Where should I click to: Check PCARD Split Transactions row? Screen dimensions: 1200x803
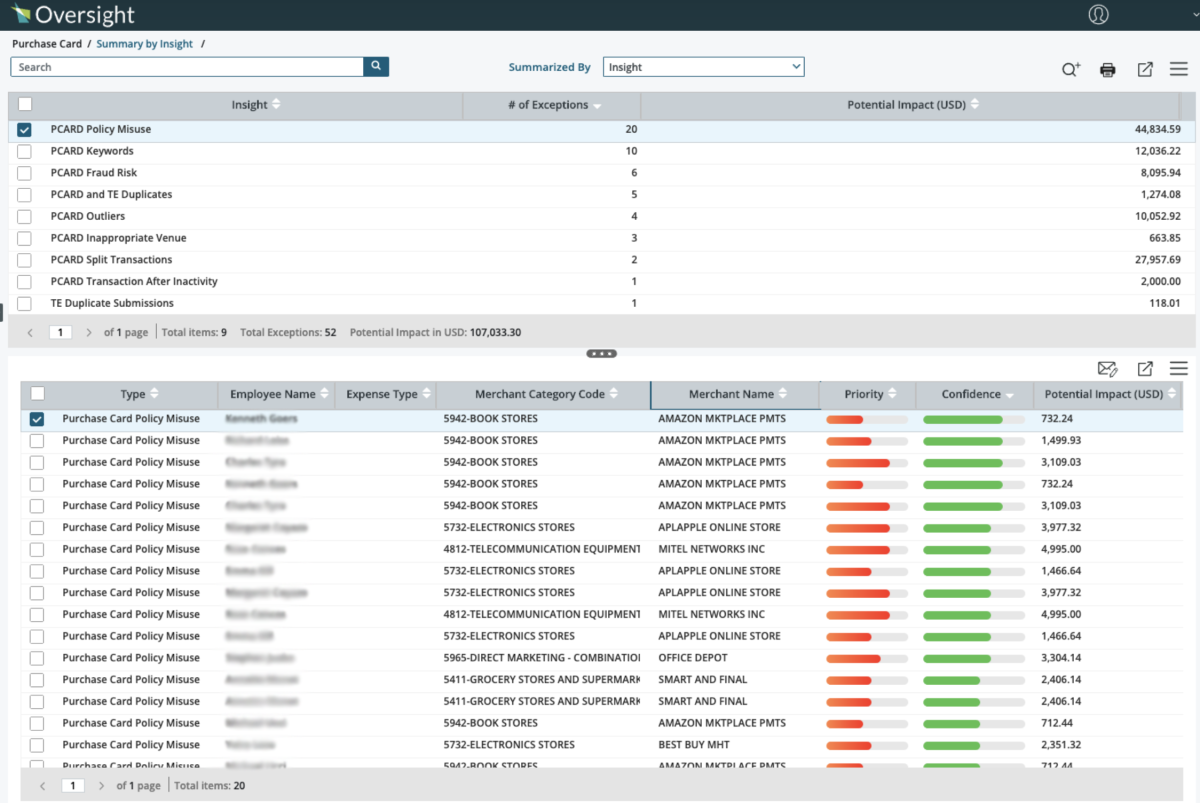tap(25, 260)
